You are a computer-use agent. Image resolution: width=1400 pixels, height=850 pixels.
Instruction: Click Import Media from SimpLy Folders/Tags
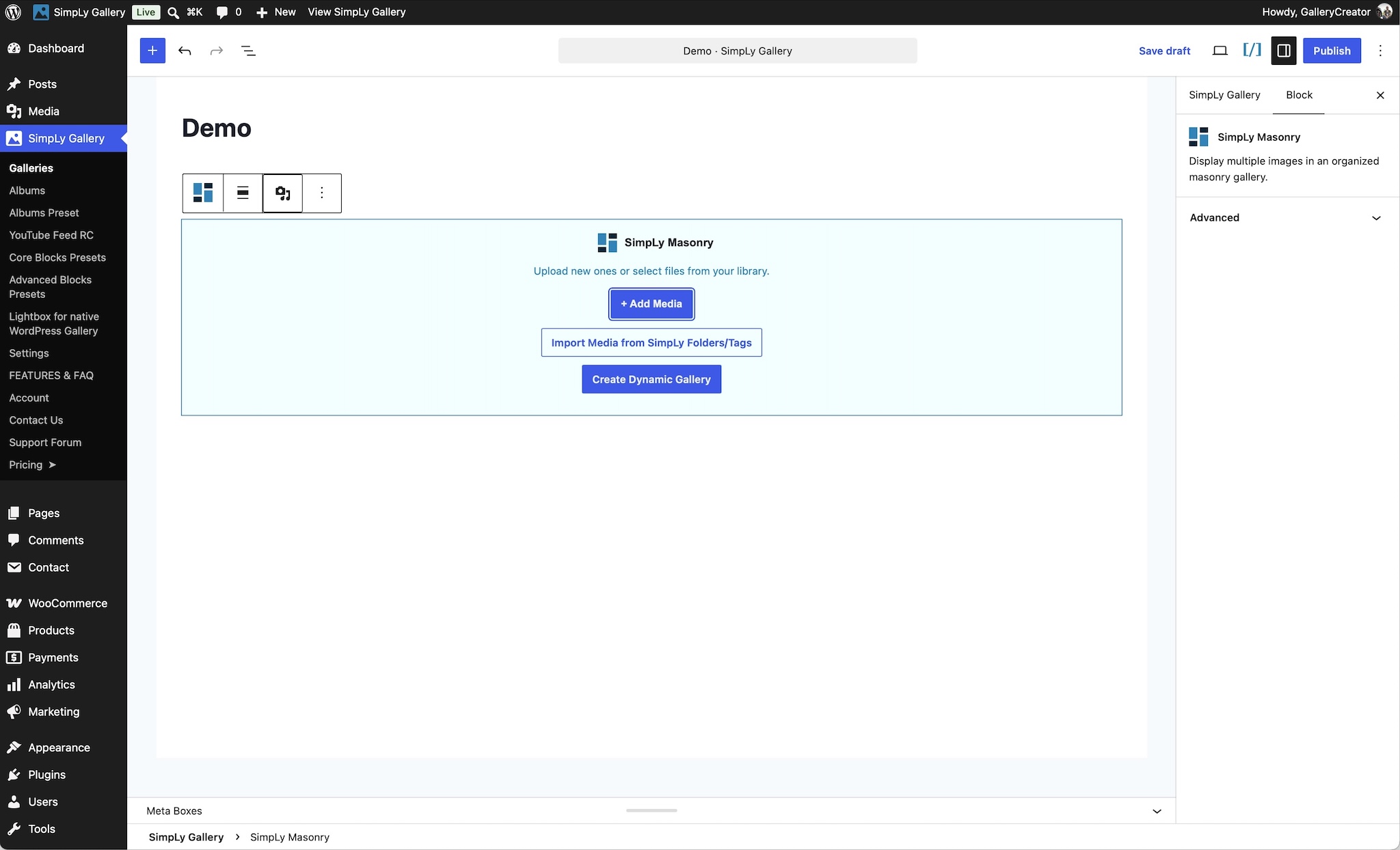pos(651,343)
